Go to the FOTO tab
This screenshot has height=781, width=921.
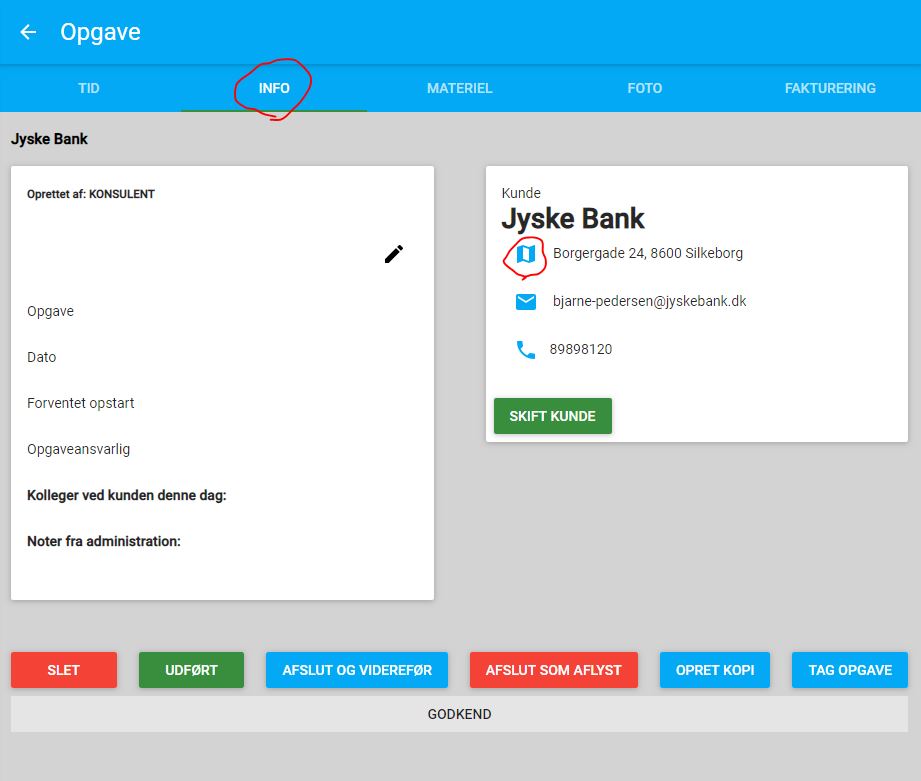pos(644,88)
